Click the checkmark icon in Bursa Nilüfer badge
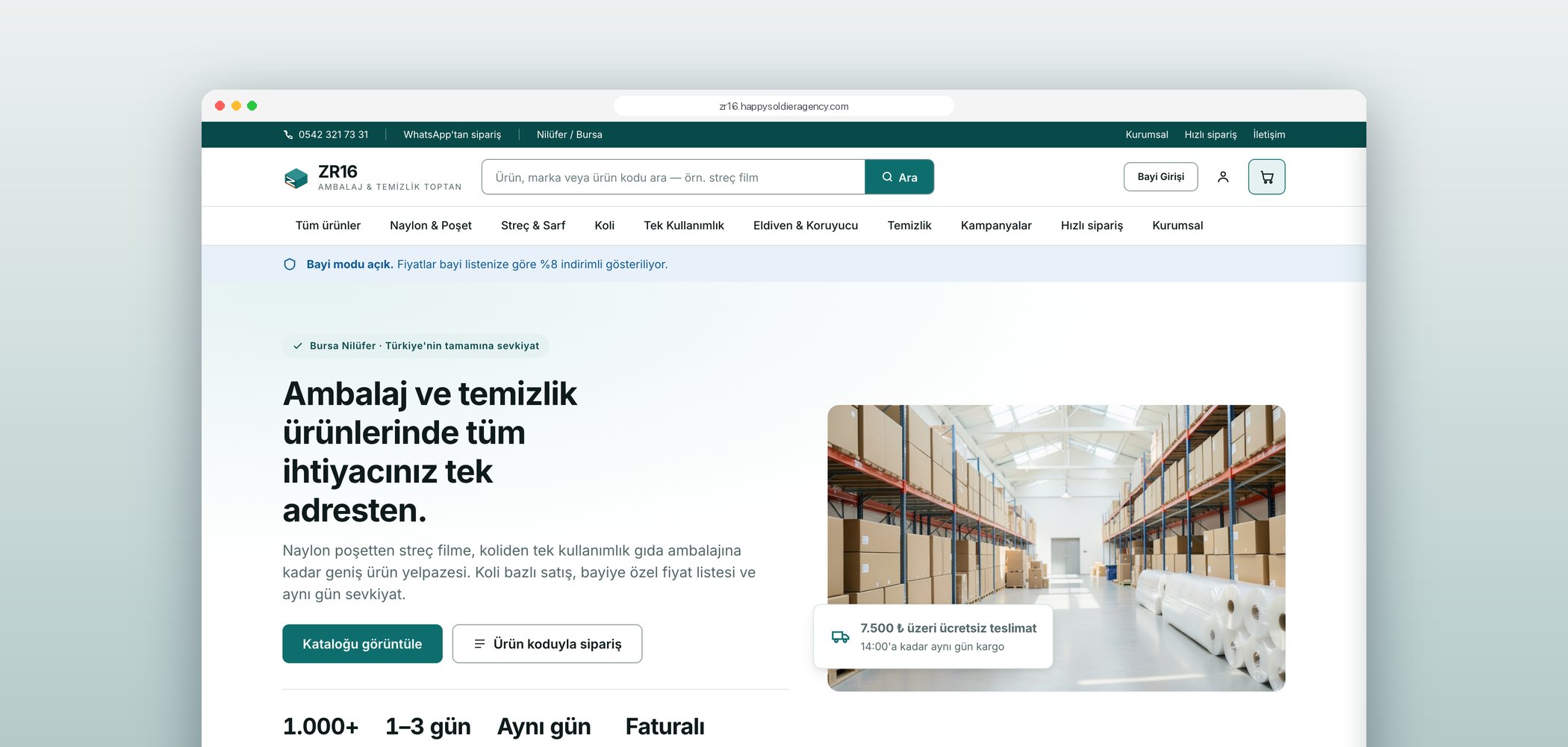This screenshot has height=747, width=1568. tap(298, 346)
